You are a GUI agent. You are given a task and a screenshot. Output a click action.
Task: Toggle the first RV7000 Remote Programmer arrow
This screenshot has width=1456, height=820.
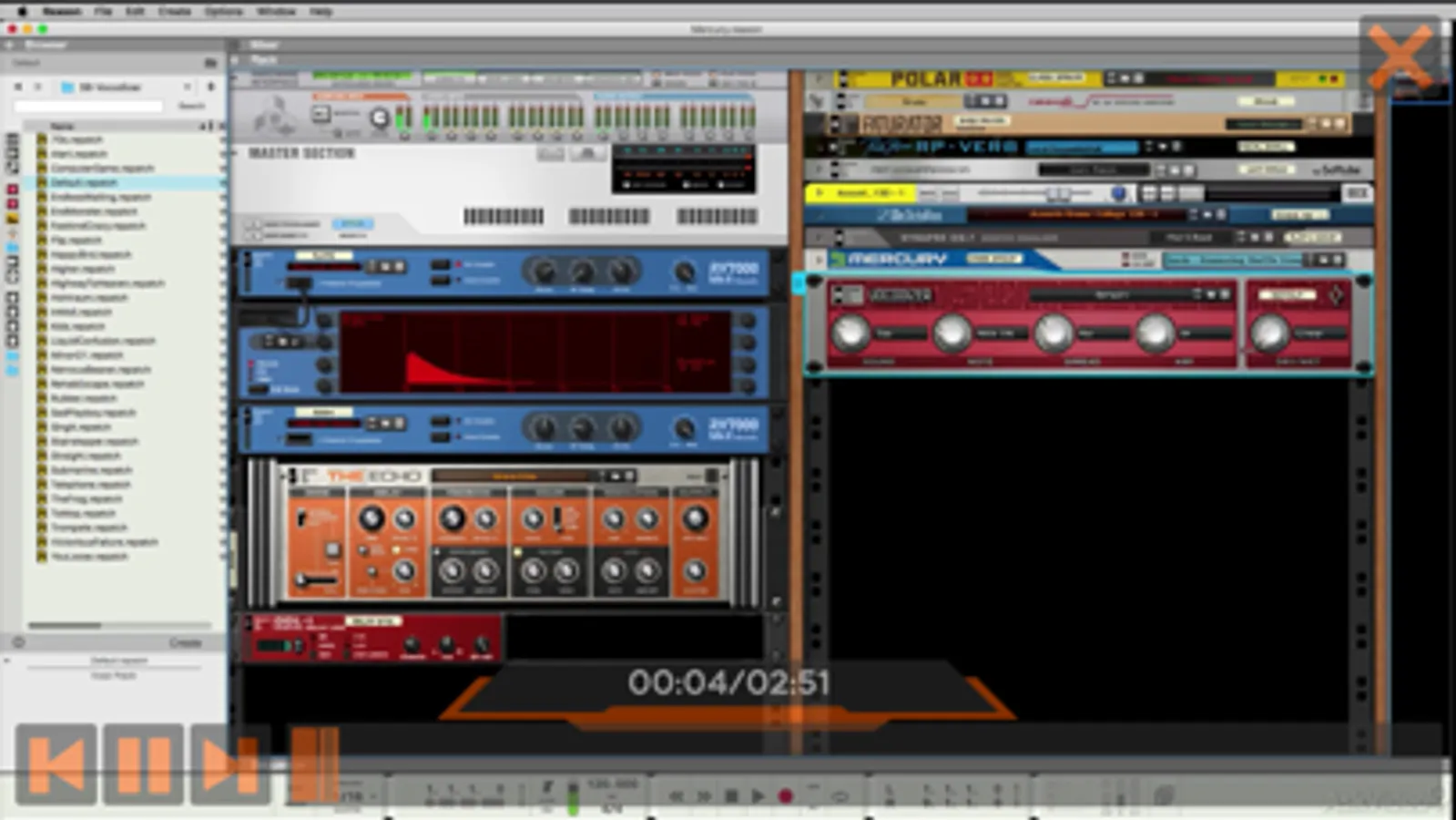(298, 283)
